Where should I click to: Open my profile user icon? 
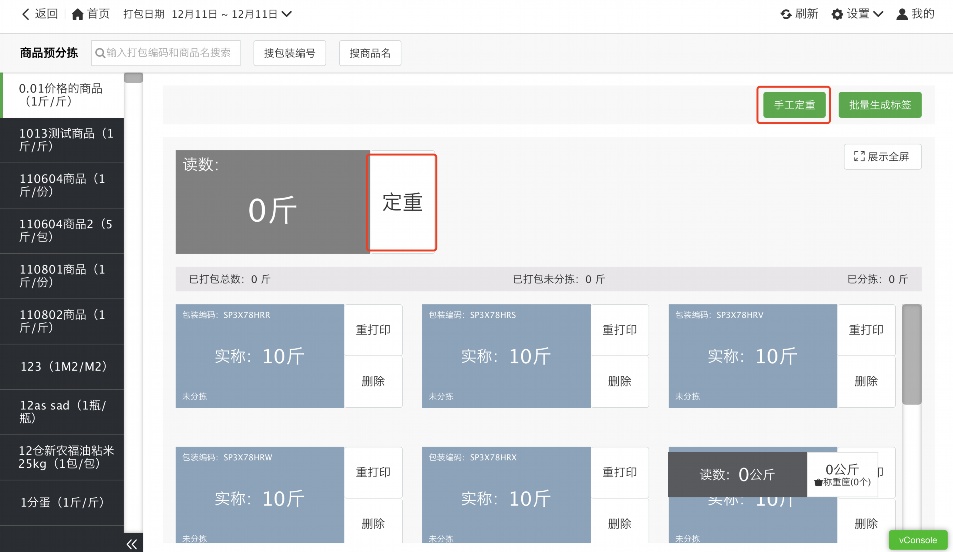[x=902, y=14]
